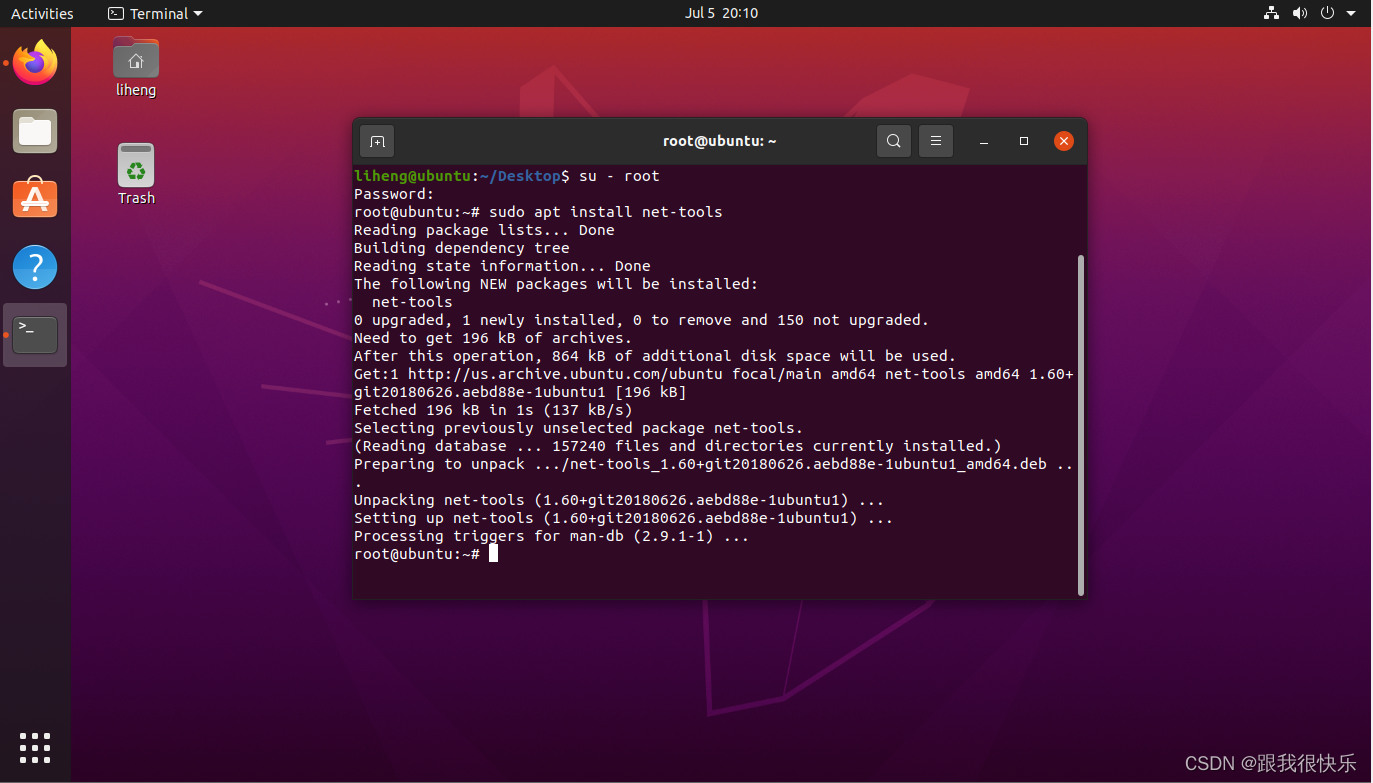
Task: Click 'Reading package lists... Done' line
Action: click(x=484, y=230)
